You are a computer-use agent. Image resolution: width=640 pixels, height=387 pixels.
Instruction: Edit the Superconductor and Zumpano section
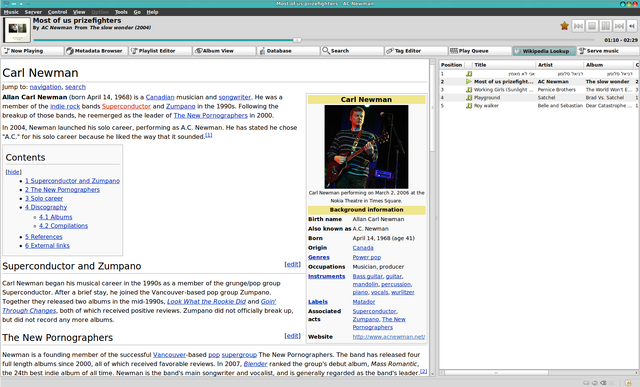[292, 264]
